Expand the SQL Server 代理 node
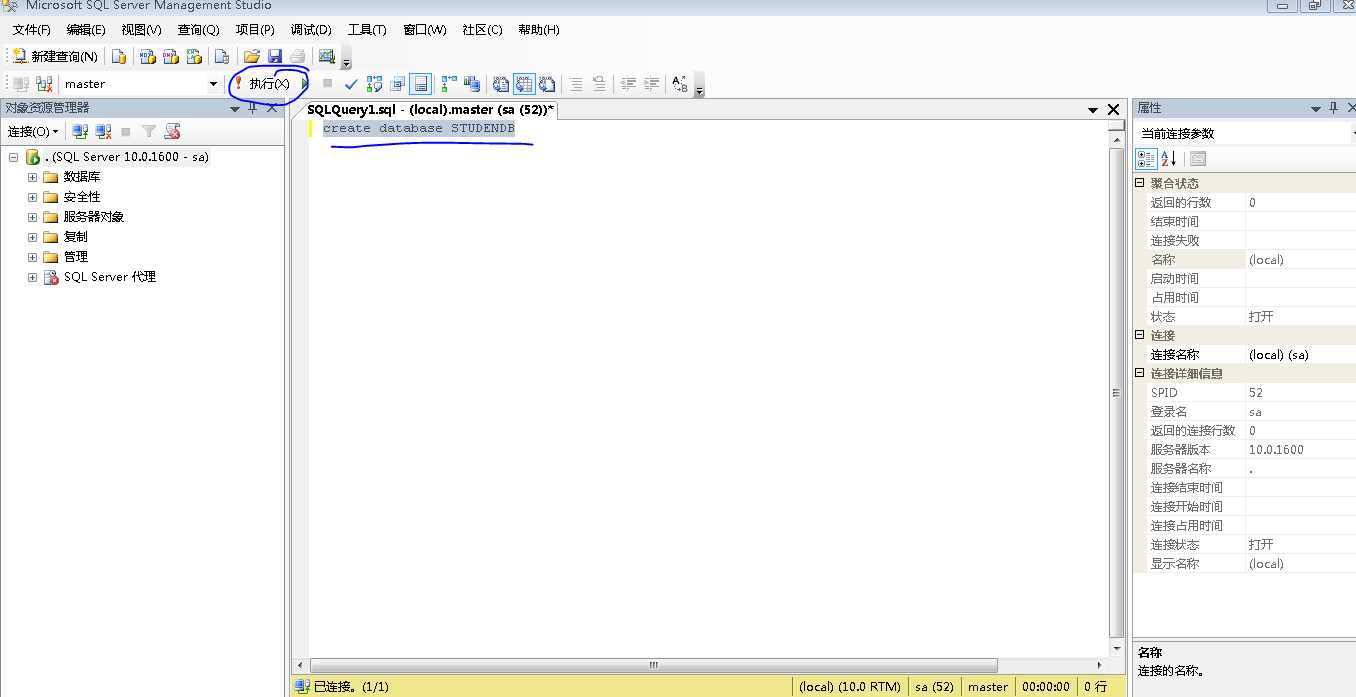Viewport: 1356px width, 697px height. click(x=32, y=277)
